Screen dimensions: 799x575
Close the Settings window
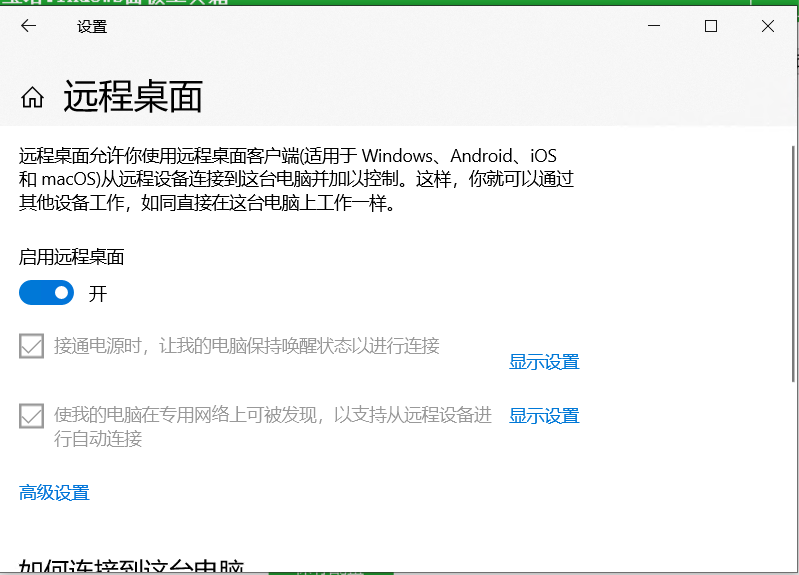click(x=768, y=27)
